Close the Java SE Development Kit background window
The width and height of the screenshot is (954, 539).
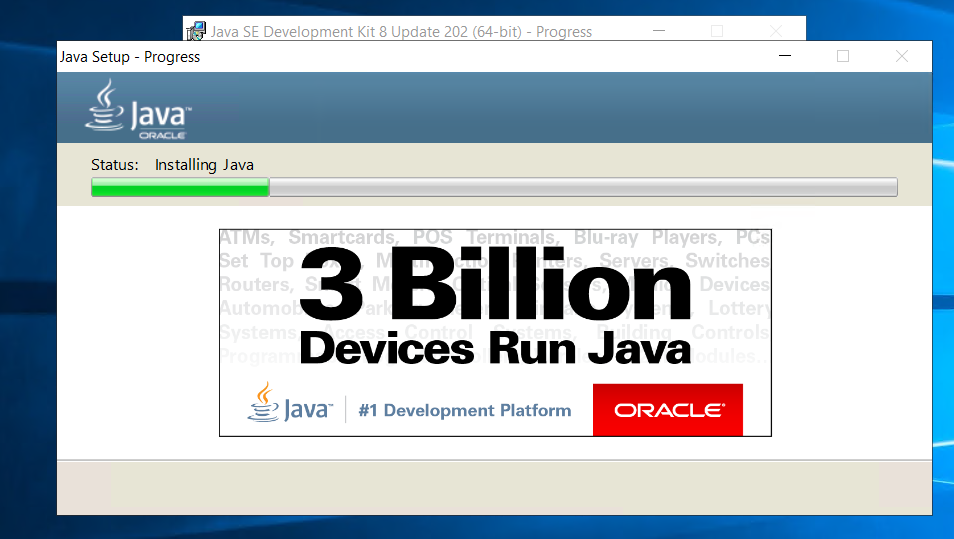pyautogui.click(x=776, y=30)
